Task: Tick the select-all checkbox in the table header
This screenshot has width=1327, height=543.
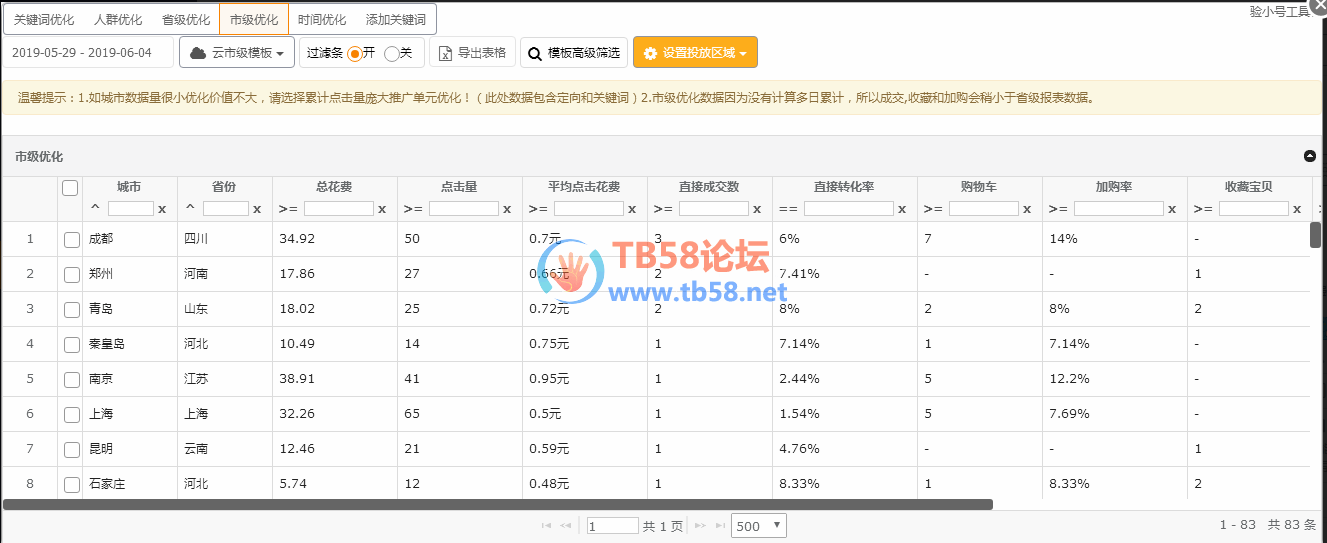Action: point(70,188)
